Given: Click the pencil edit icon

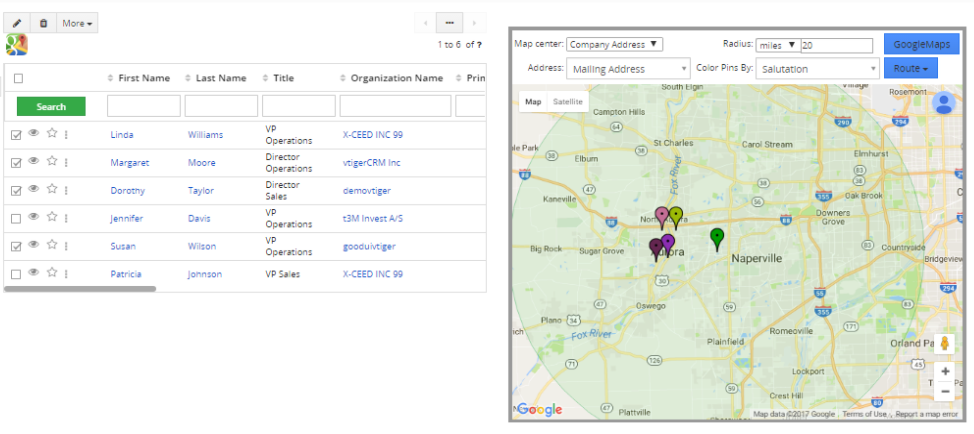Looking at the screenshot, I should click(17, 23).
